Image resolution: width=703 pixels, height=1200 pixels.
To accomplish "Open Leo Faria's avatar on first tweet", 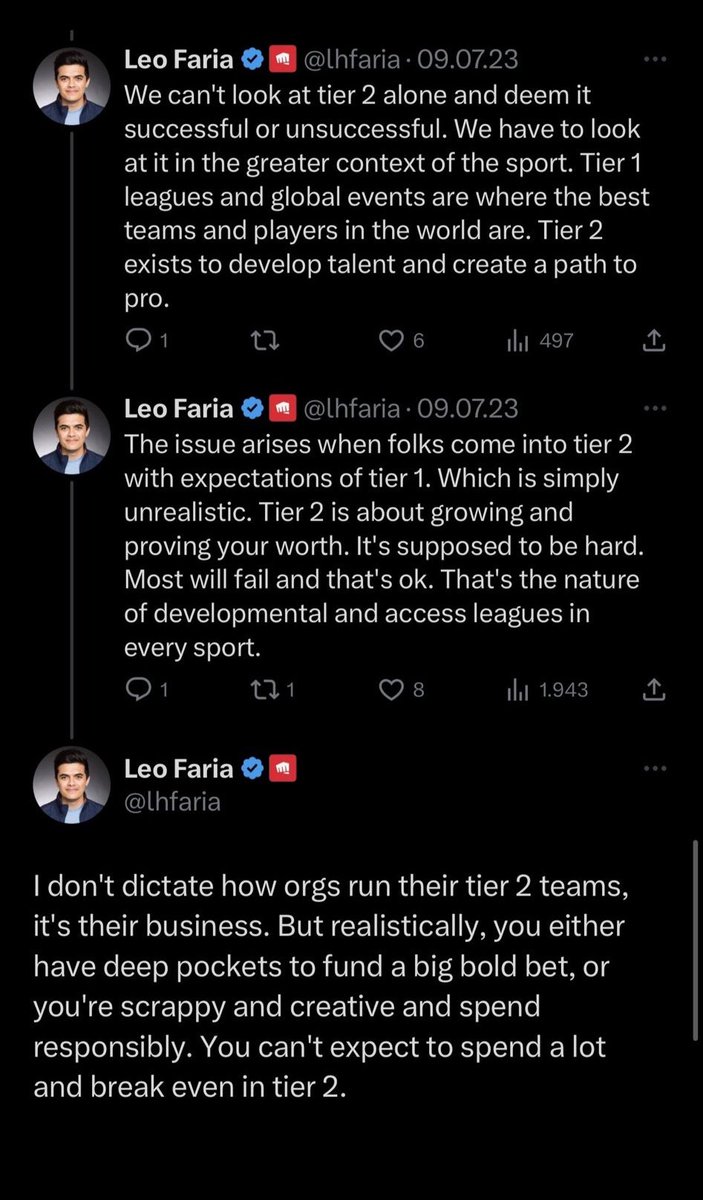I will tap(71, 86).
